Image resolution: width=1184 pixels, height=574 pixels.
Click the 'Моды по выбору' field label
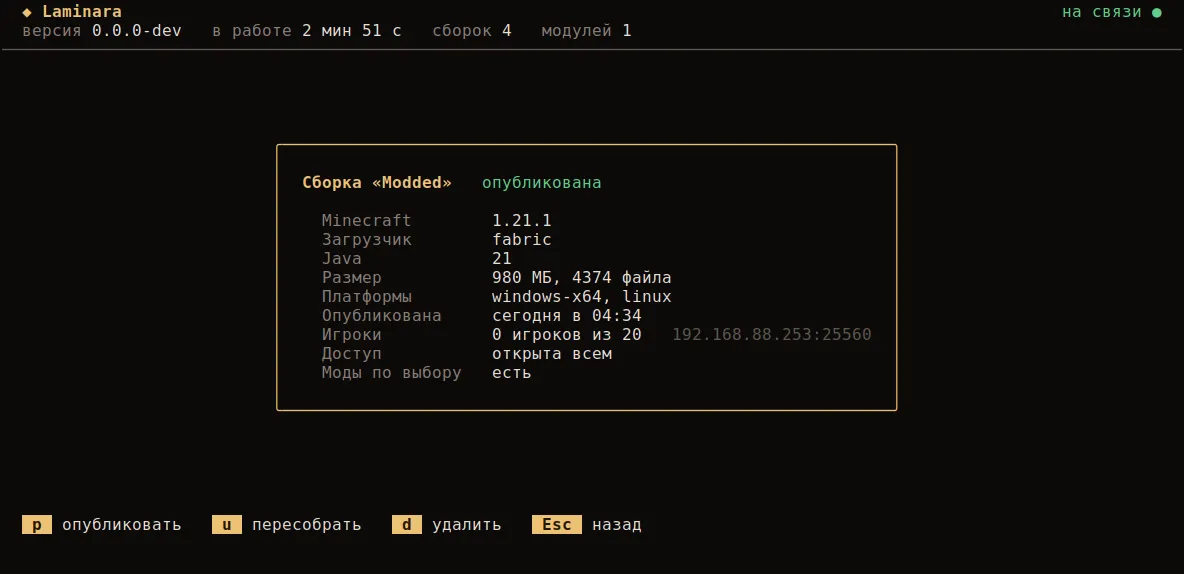(x=391, y=373)
